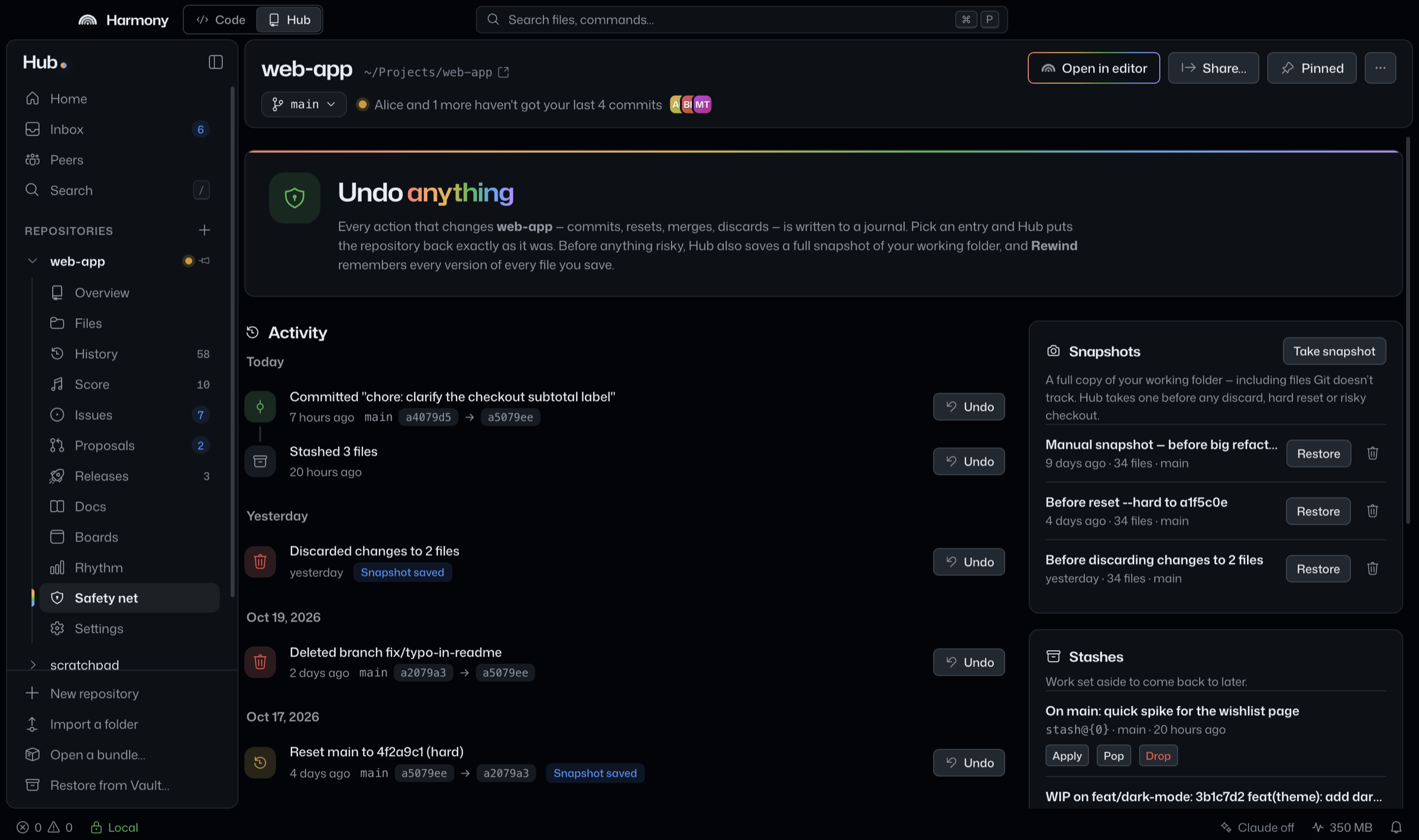
Task: Toggle the sidebar panel icon next to Hub
Action: [x=215, y=62]
